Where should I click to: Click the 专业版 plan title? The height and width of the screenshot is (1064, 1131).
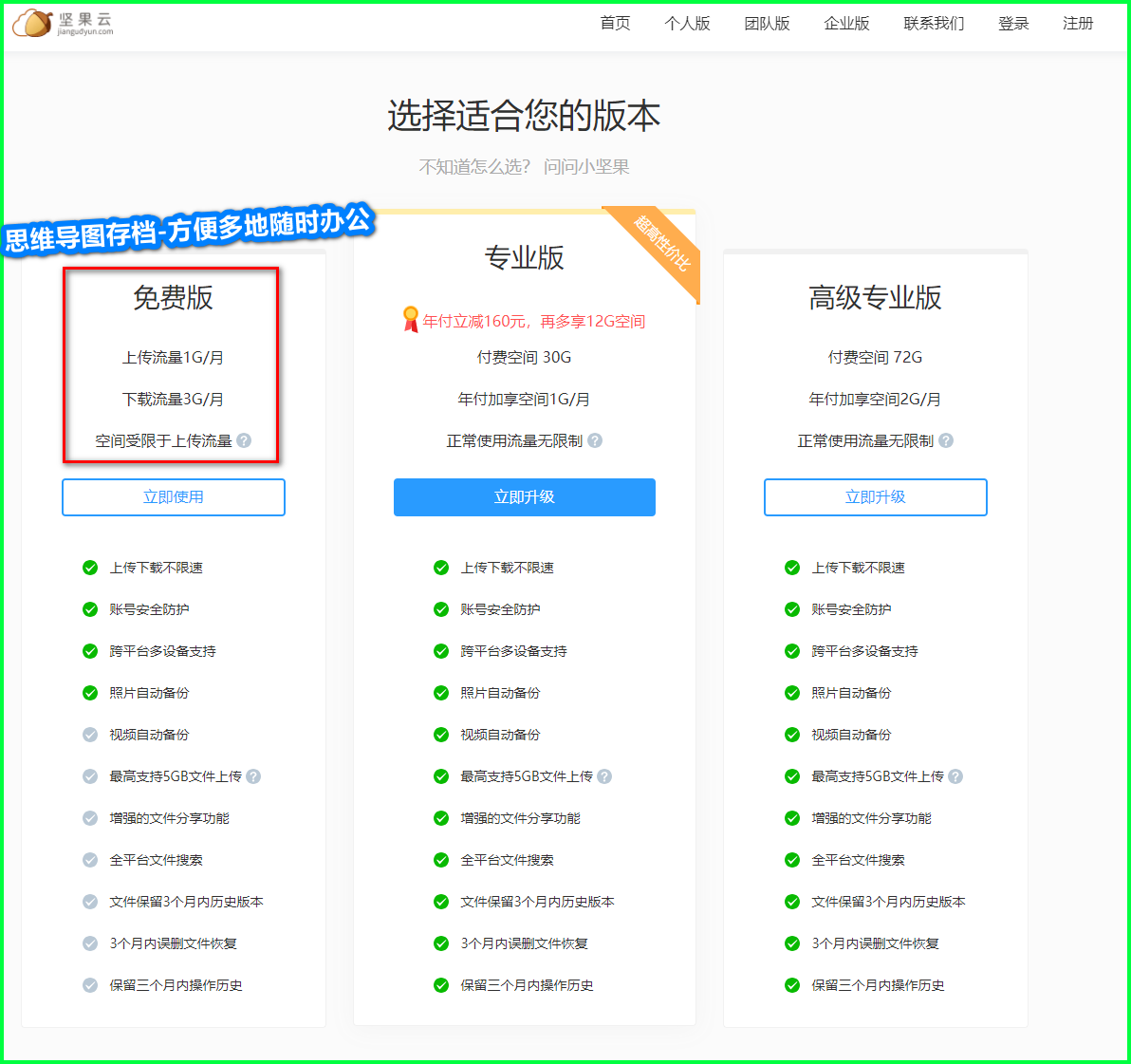525,257
